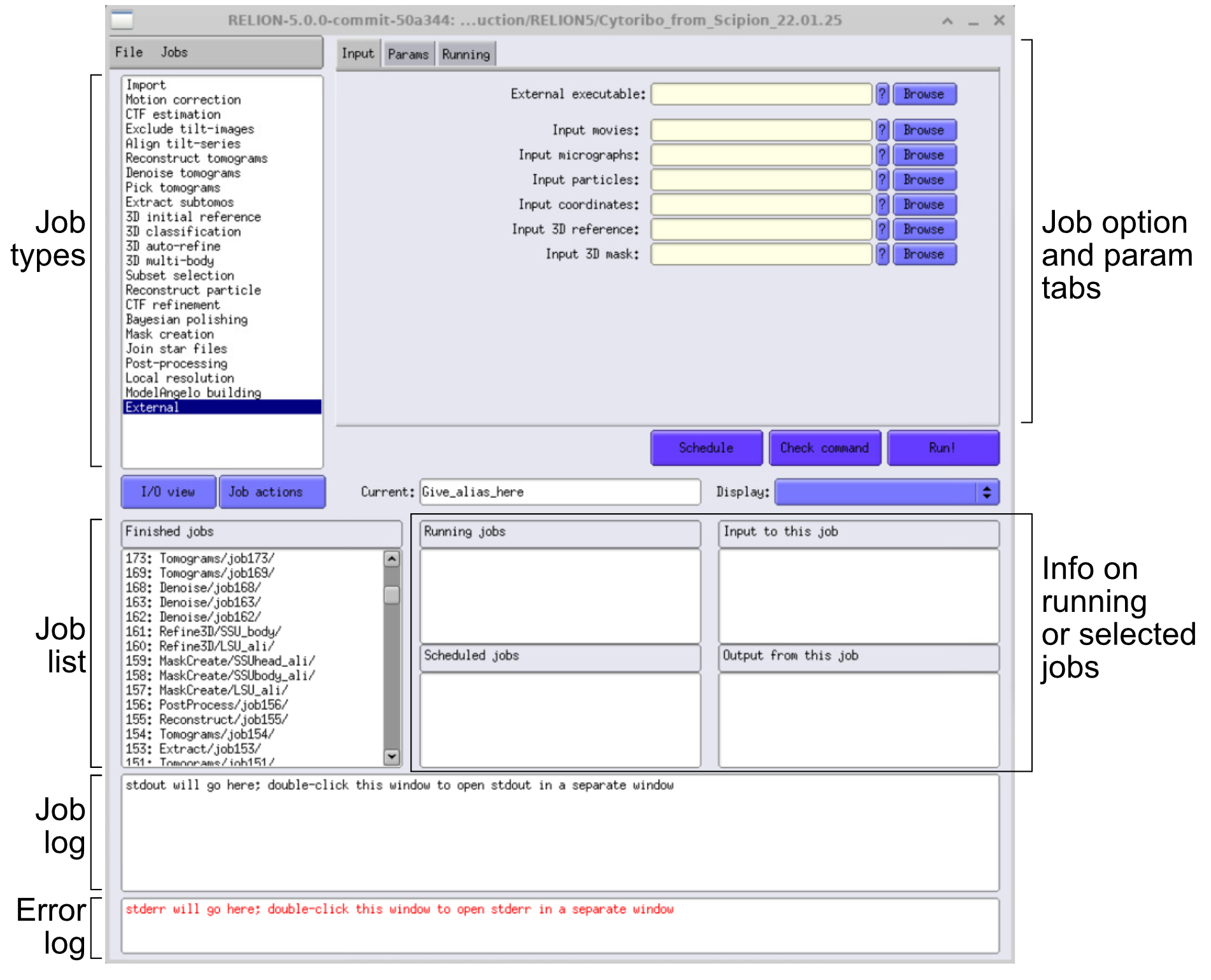1211x980 pixels.
Task: Click the Input movies text field
Action: 761,131
